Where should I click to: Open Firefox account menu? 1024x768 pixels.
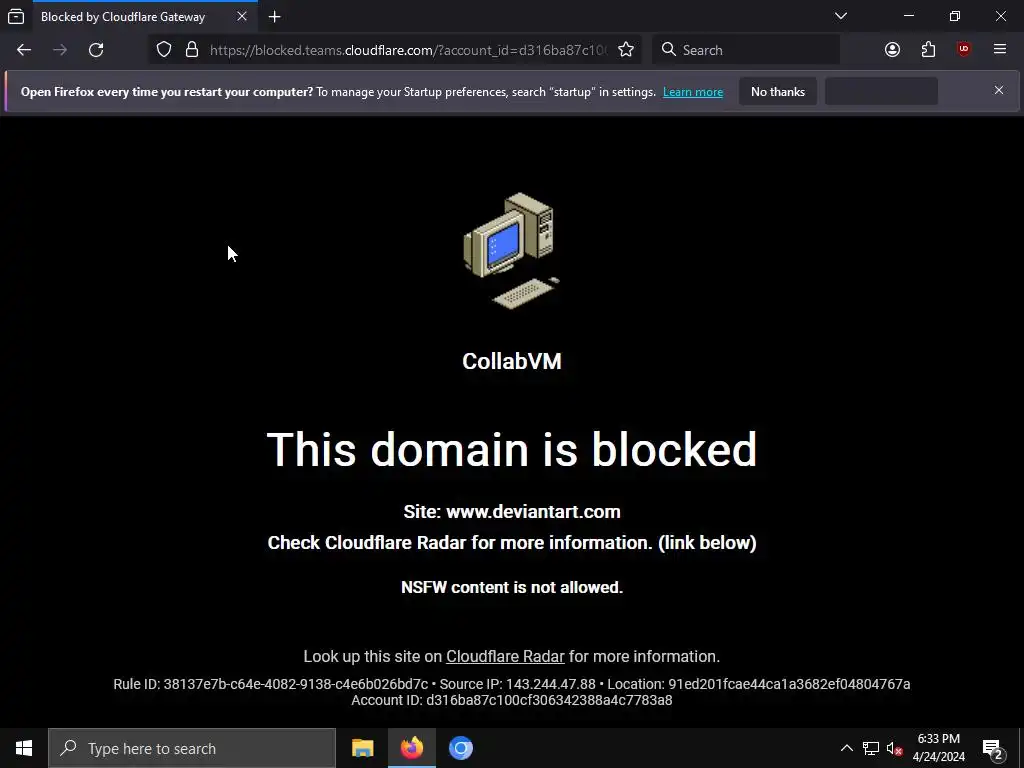tap(892, 50)
